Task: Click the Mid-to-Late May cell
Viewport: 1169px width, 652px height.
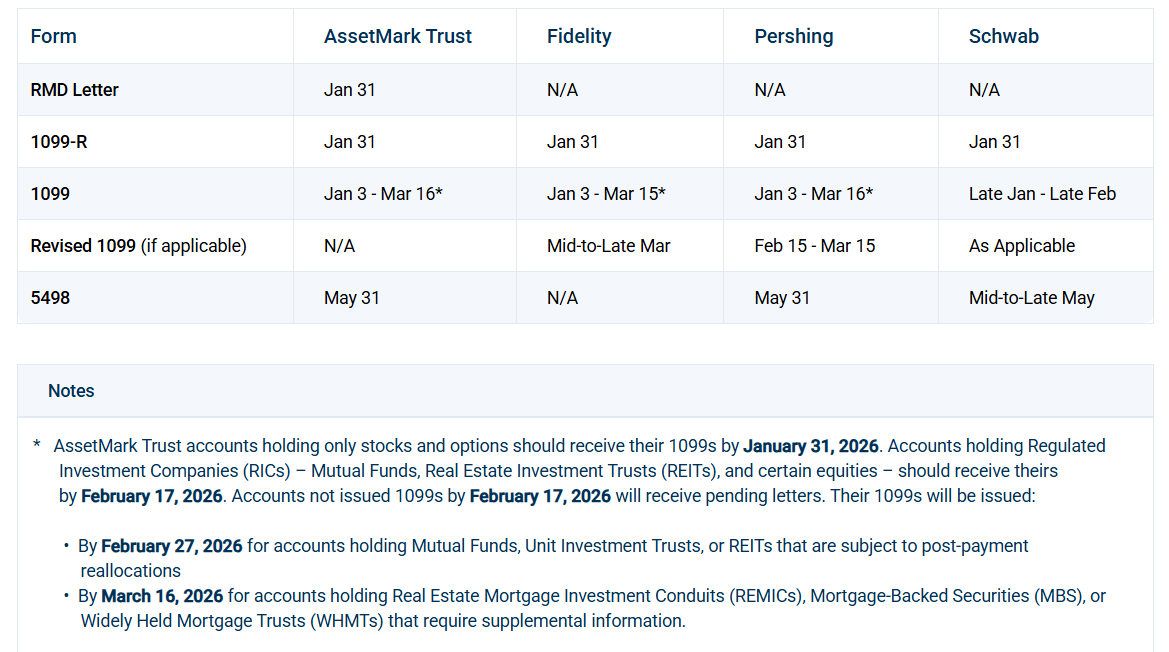Action: [1032, 298]
